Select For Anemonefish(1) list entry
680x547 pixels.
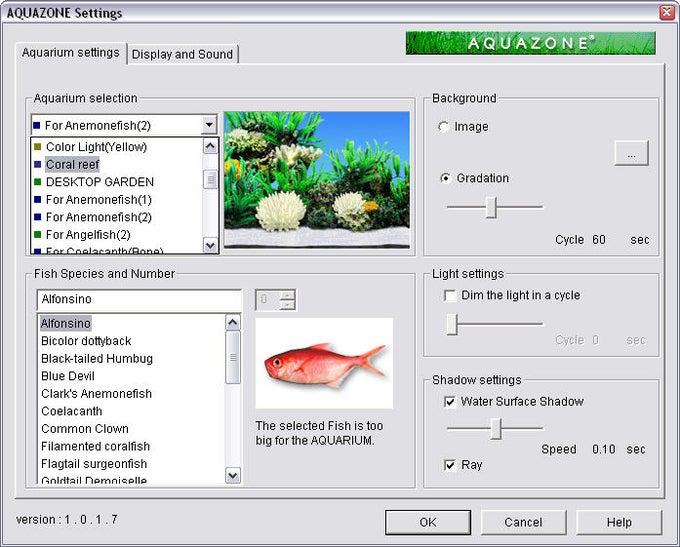pyautogui.click(x=98, y=200)
